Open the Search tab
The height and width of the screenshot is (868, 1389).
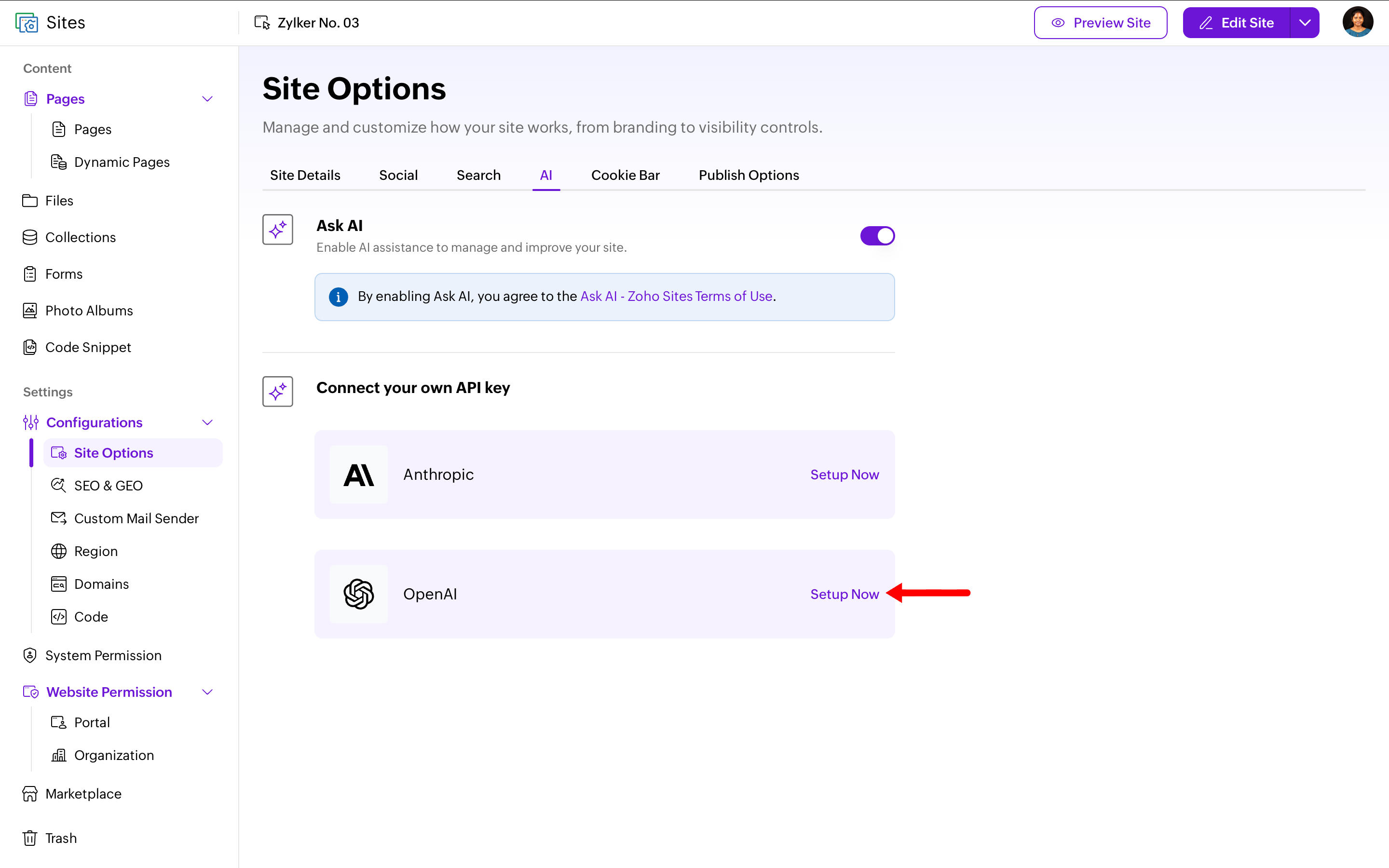tap(479, 175)
